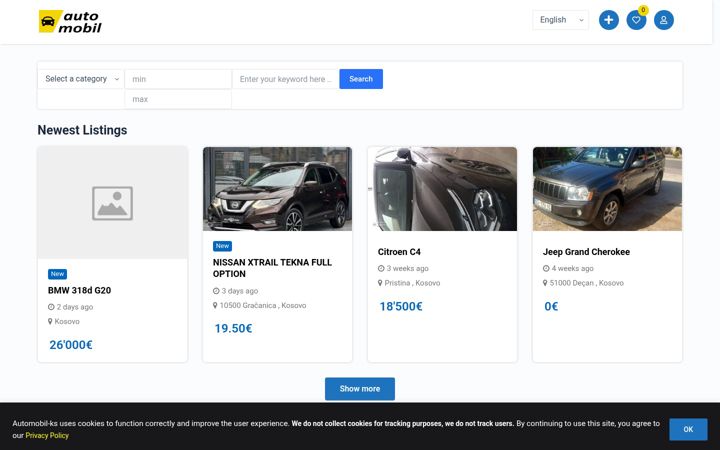This screenshot has height=450, width=720.
Task: Open the English language dropdown
Action: [561, 20]
